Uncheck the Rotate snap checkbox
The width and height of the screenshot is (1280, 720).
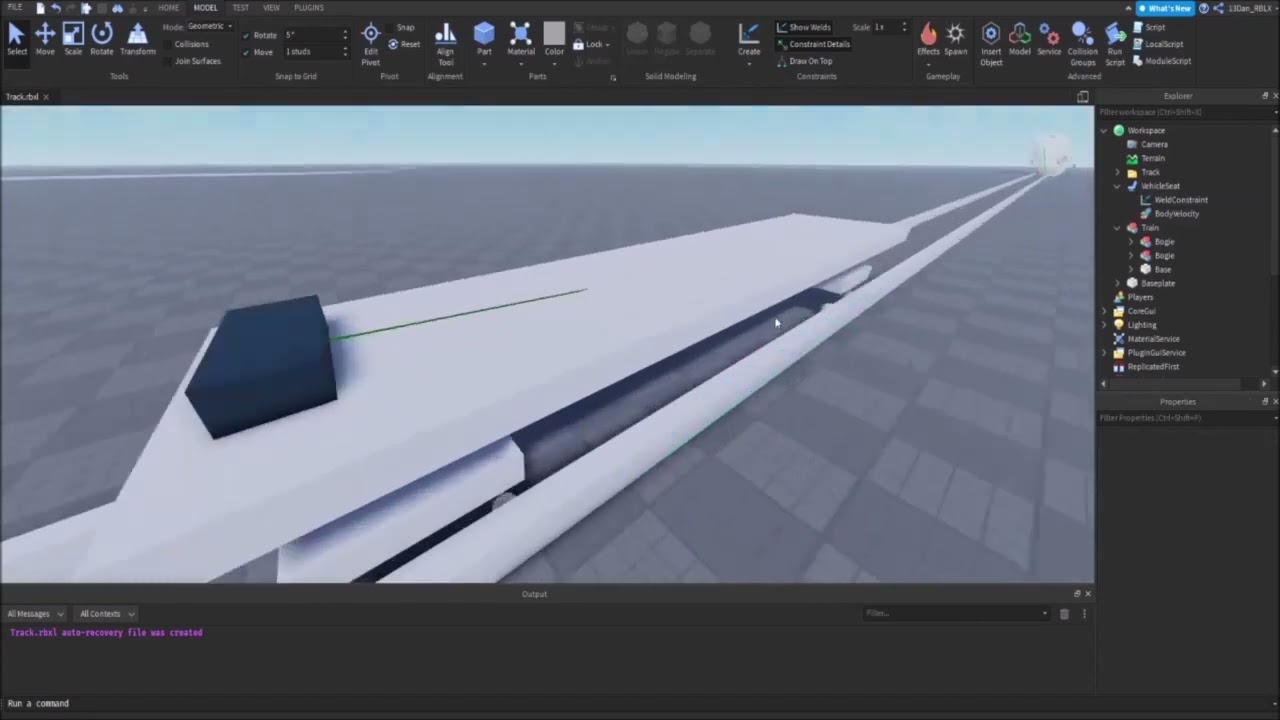(x=246, y=35)
